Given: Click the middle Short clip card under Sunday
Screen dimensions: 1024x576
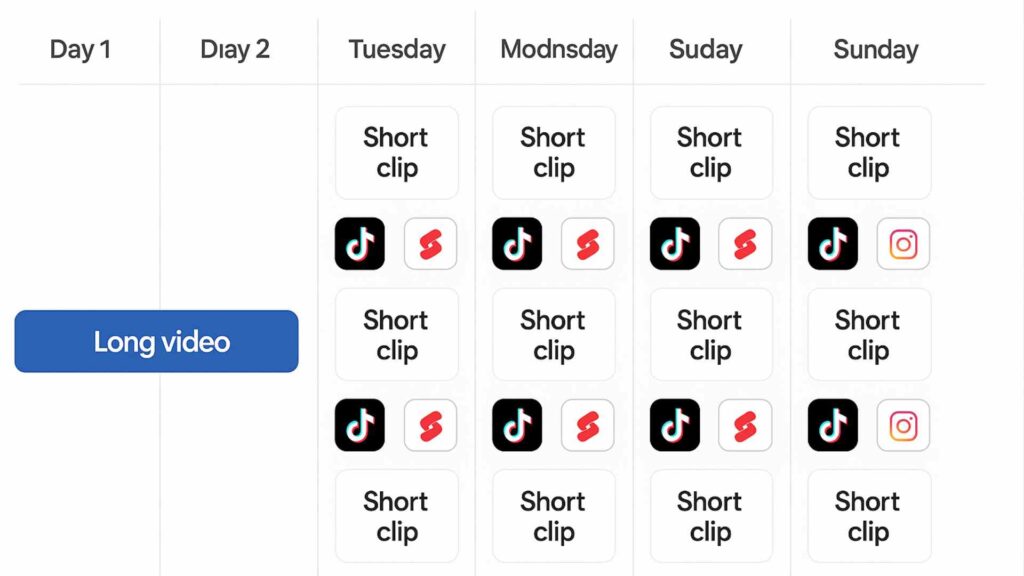Looking at the screenshot, I should pyautogui.click(x=869, y=335).
